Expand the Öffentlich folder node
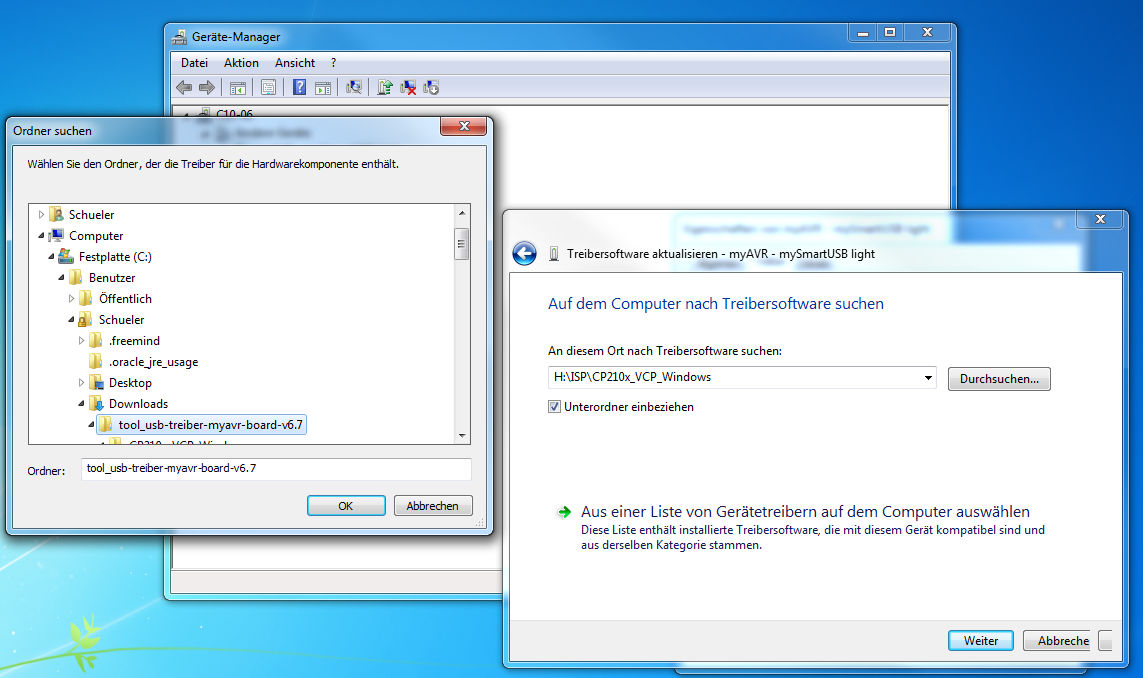The height and width of the screenshot is (678, 1143). coord(72,299)
